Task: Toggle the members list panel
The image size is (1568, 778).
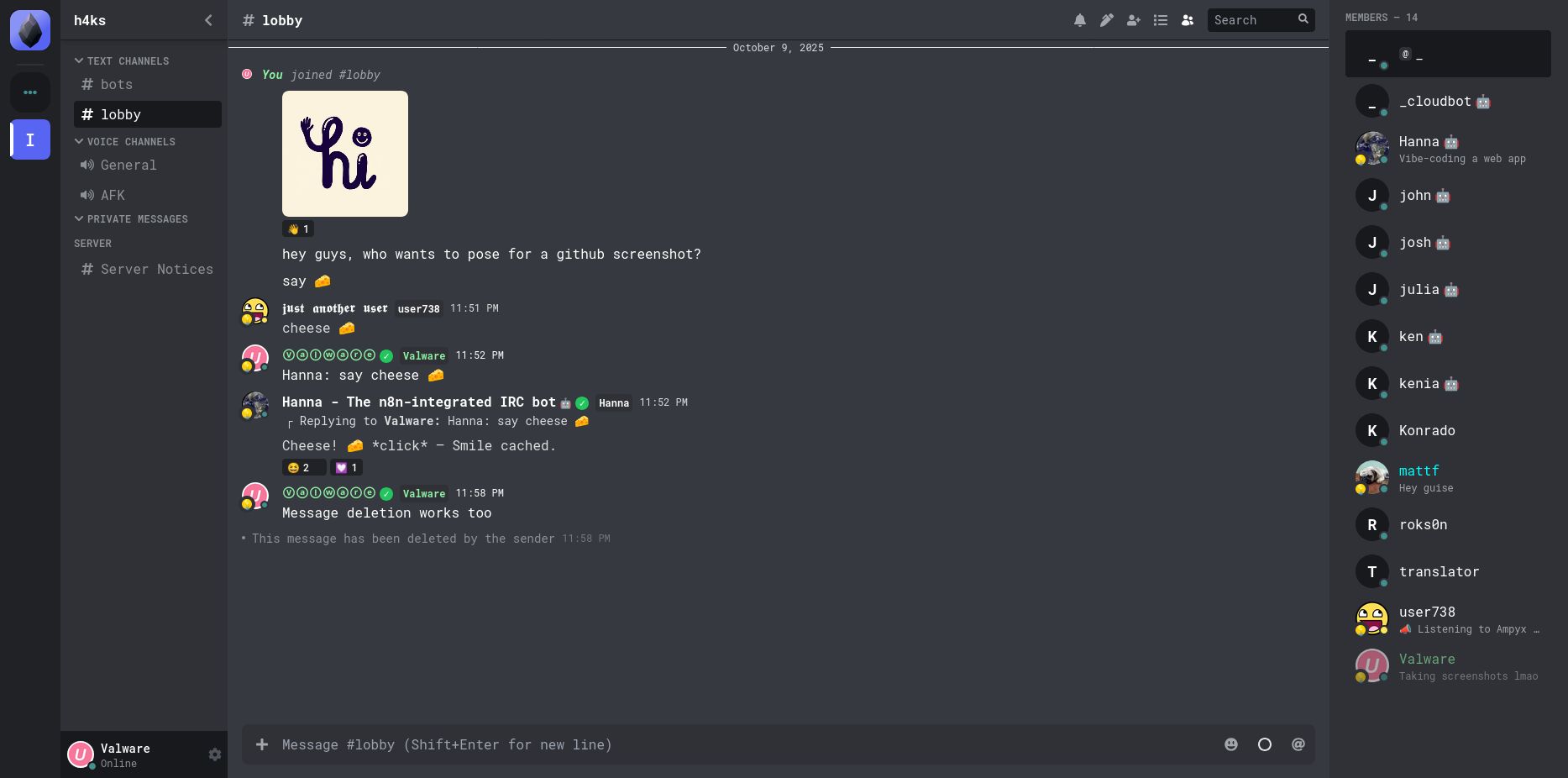Action: pyautogui.click(x=1187, y=20)
